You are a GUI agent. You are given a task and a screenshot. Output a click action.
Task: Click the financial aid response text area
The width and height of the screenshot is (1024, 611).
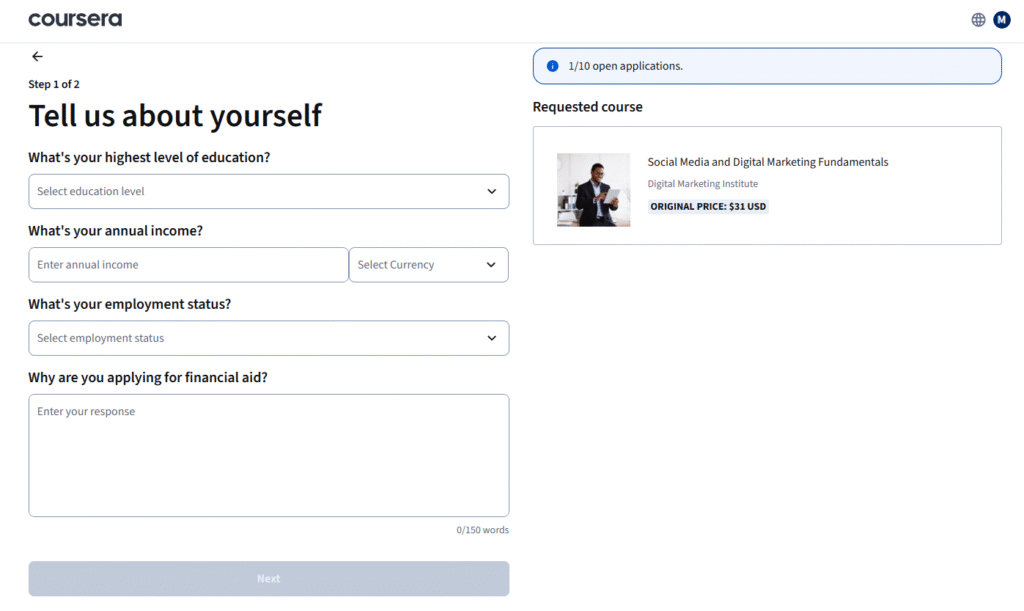268,455
